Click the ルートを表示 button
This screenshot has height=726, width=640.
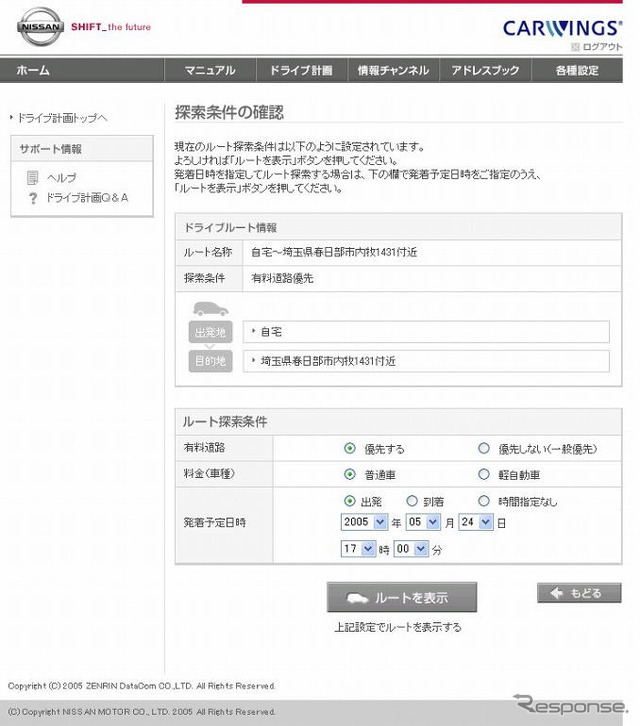(x=402, y=597)
